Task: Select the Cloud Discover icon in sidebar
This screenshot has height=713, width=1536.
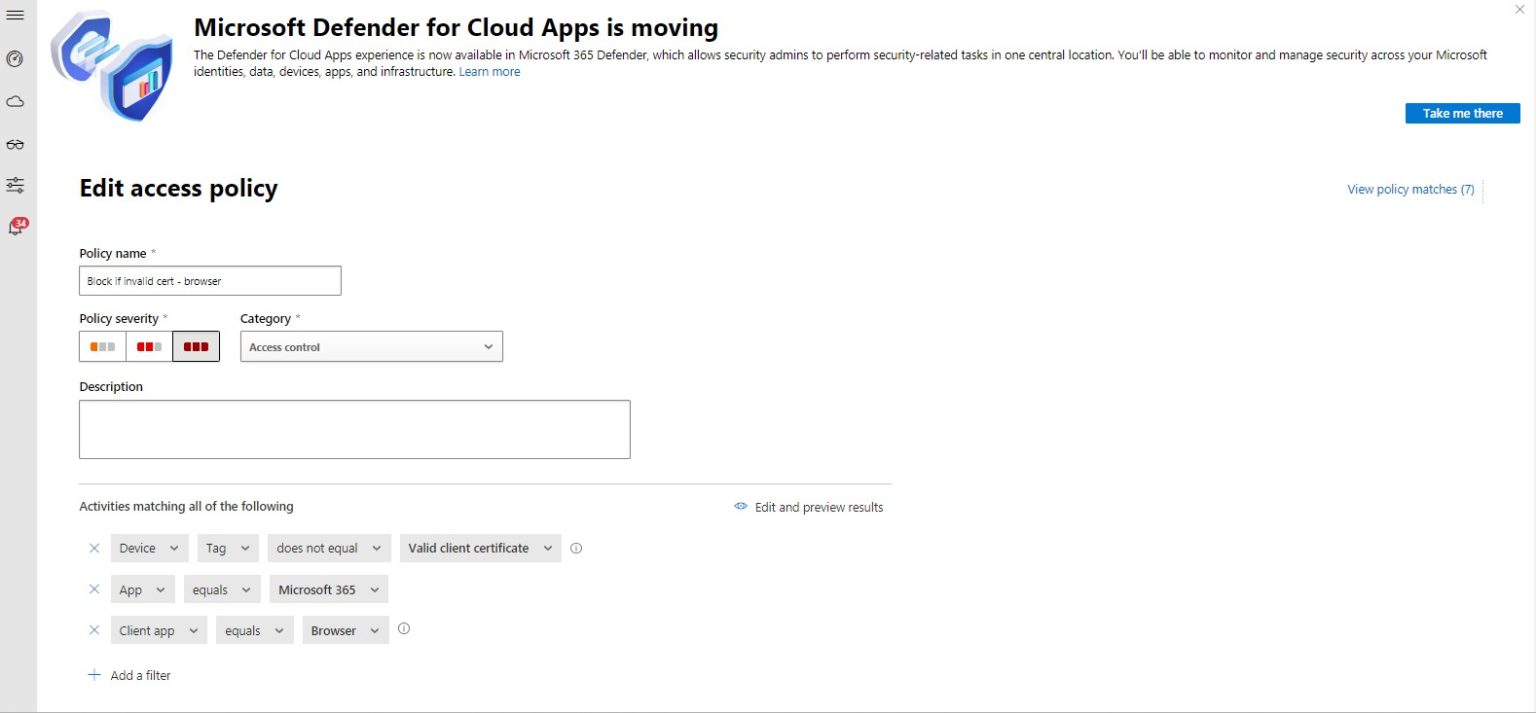Action: point(14,100)
